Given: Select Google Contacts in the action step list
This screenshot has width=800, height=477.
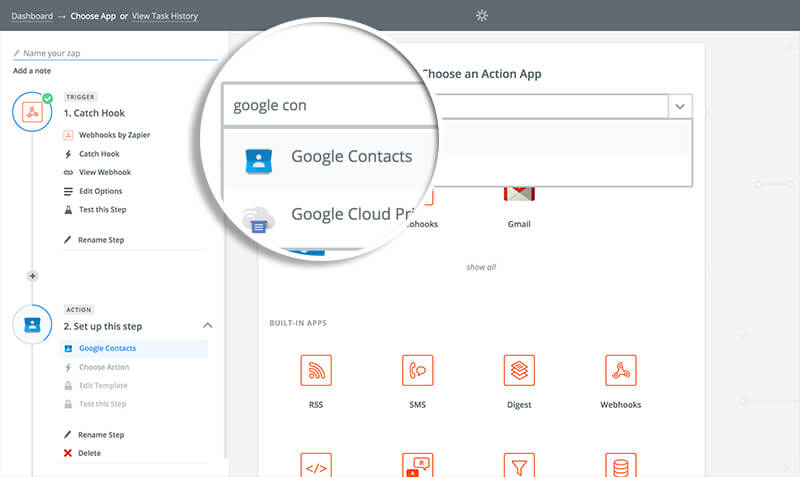Looking at the screenshot, I should [x=134, y=348].
